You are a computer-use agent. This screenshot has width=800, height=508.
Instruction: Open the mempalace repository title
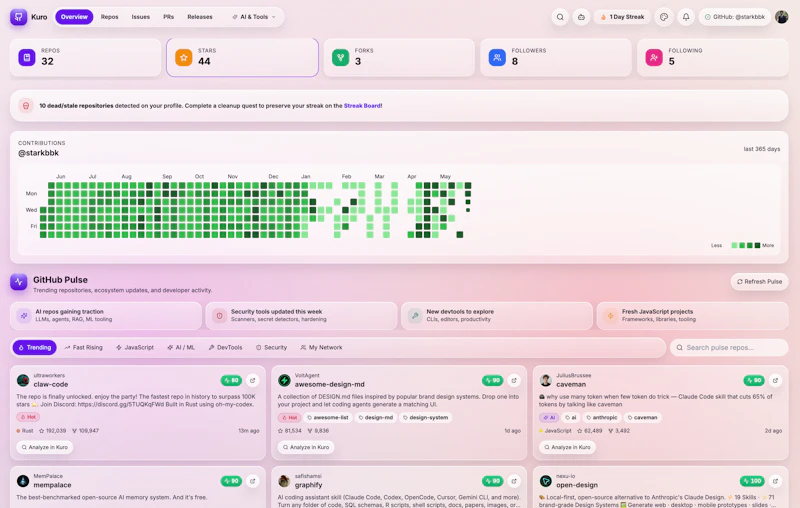[53, 485]
